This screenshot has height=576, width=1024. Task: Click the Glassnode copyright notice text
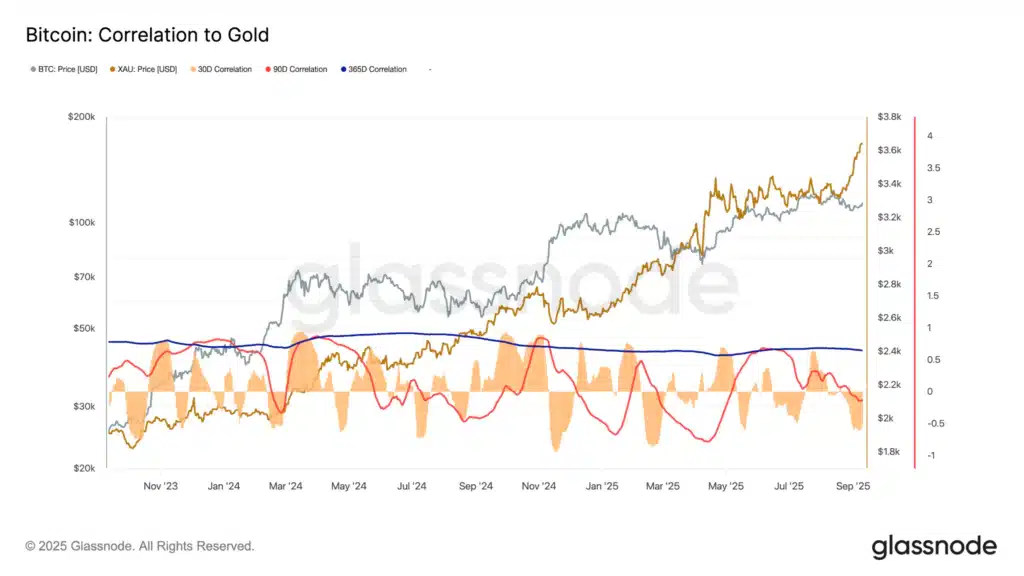pos(140,546)
